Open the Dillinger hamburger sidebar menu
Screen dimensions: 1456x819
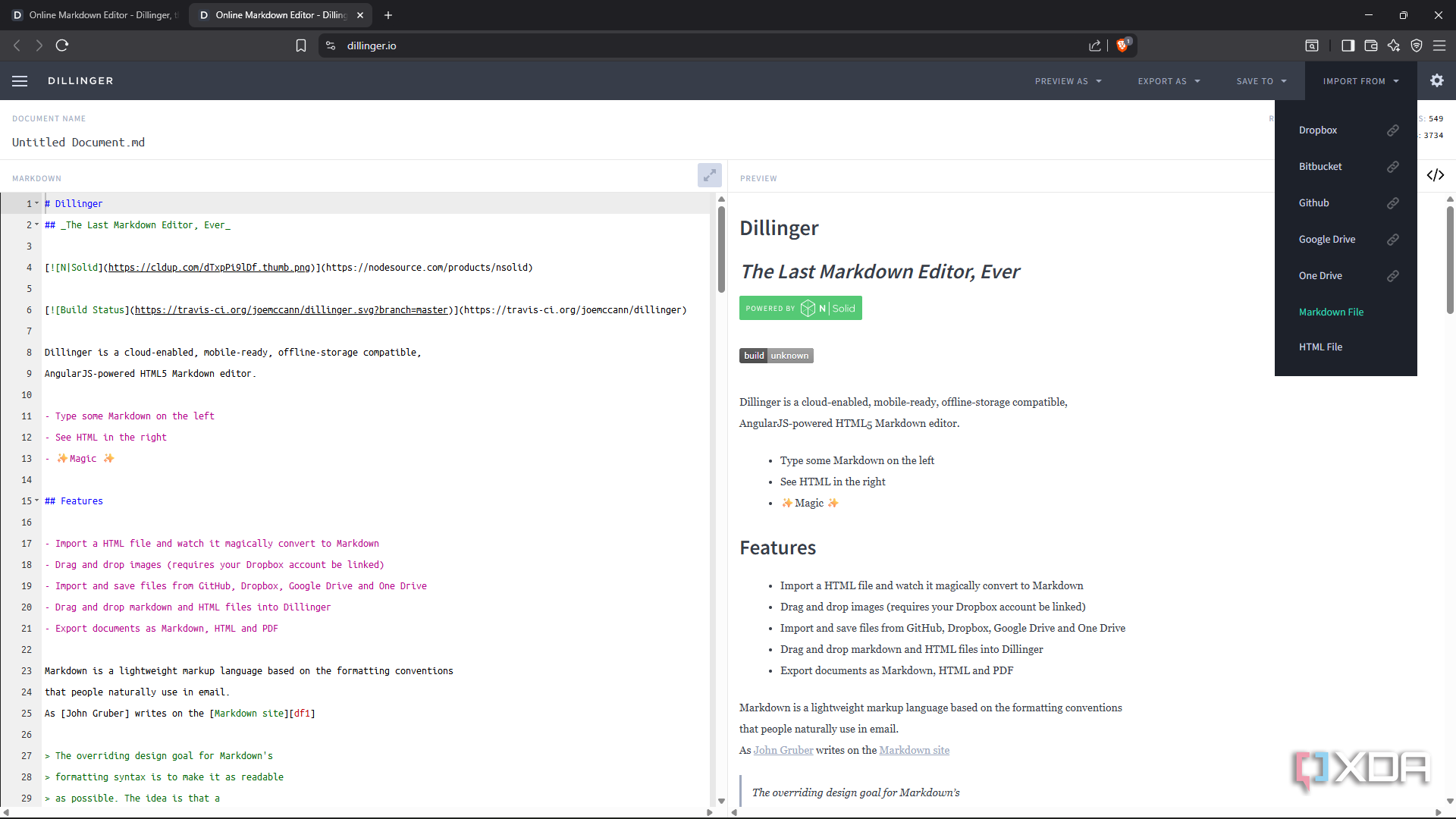[20, 81]
